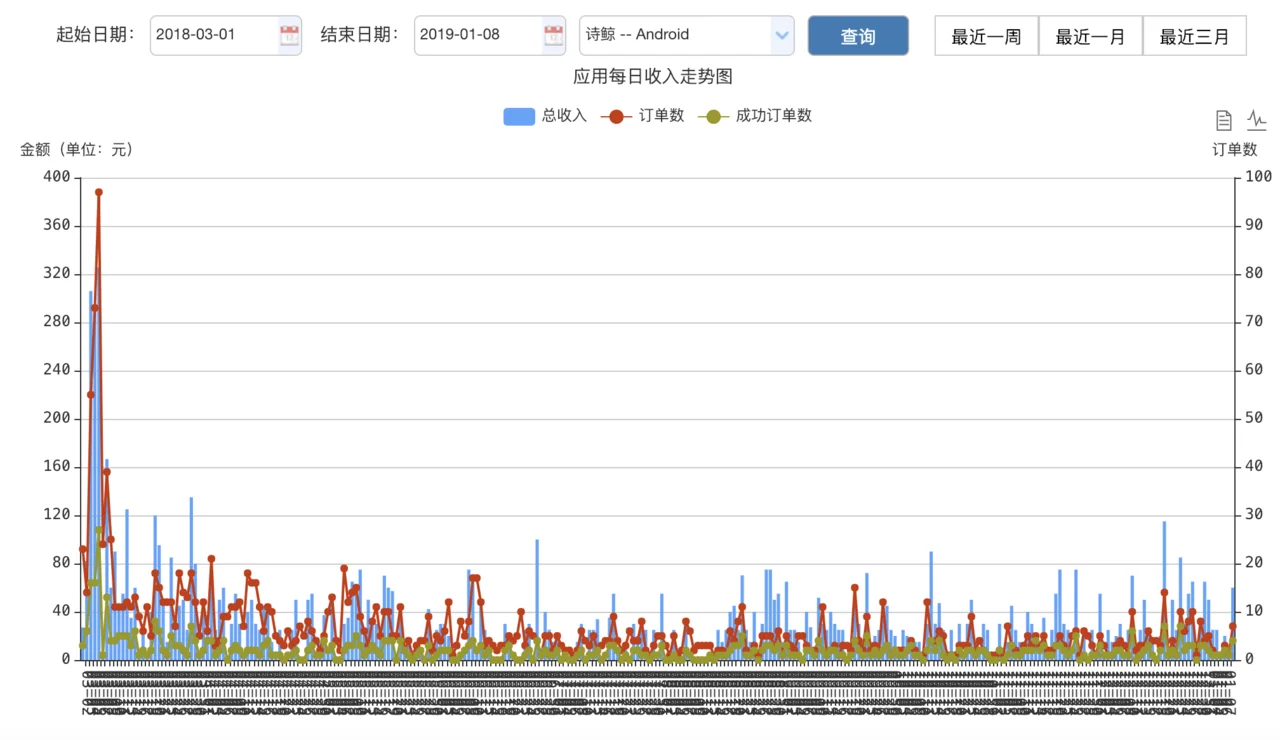Click the 查询 search button
Screen dimensions: 1280x740
[858, 36]
